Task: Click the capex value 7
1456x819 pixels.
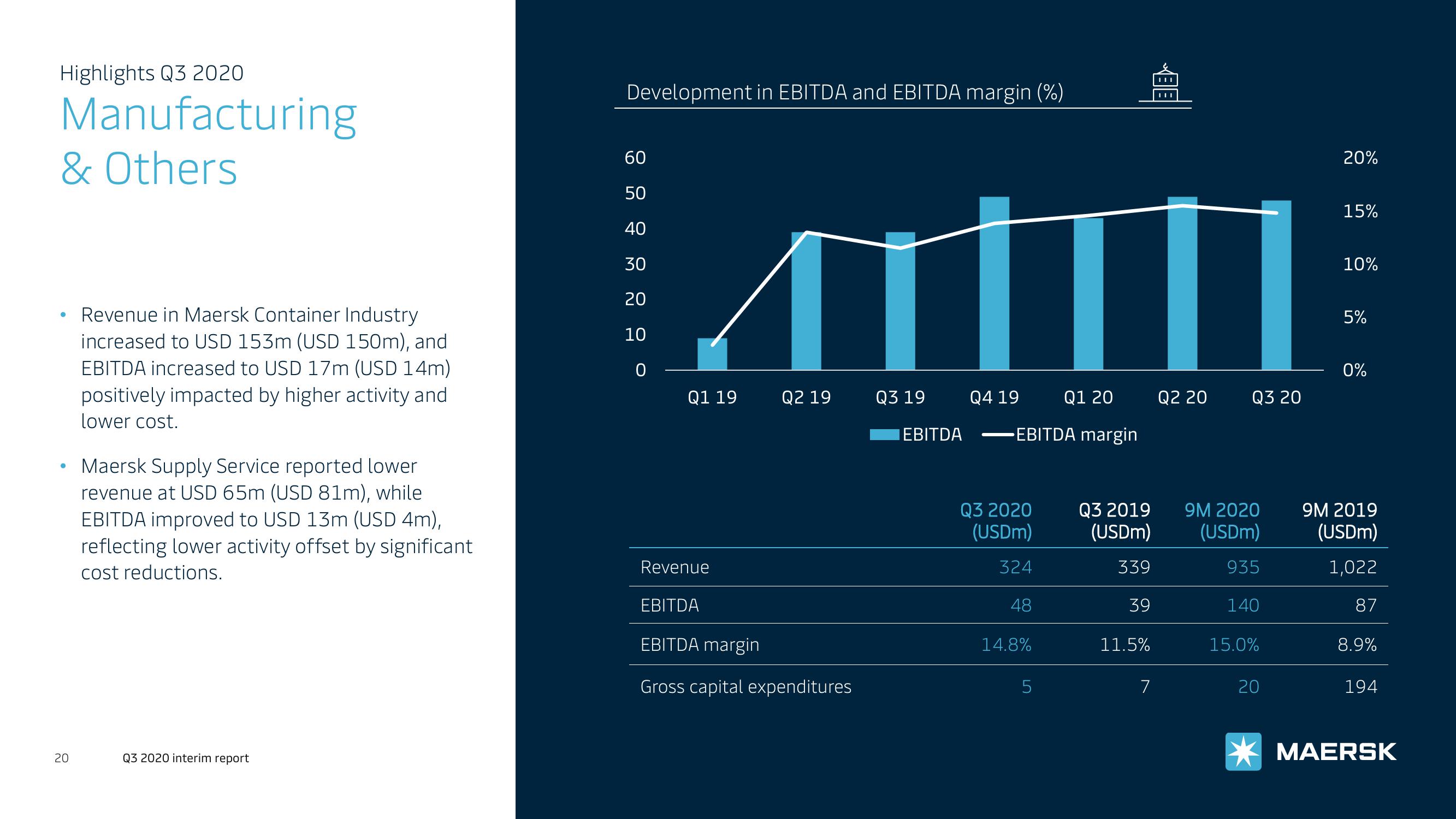Action: pos(1145,687)
